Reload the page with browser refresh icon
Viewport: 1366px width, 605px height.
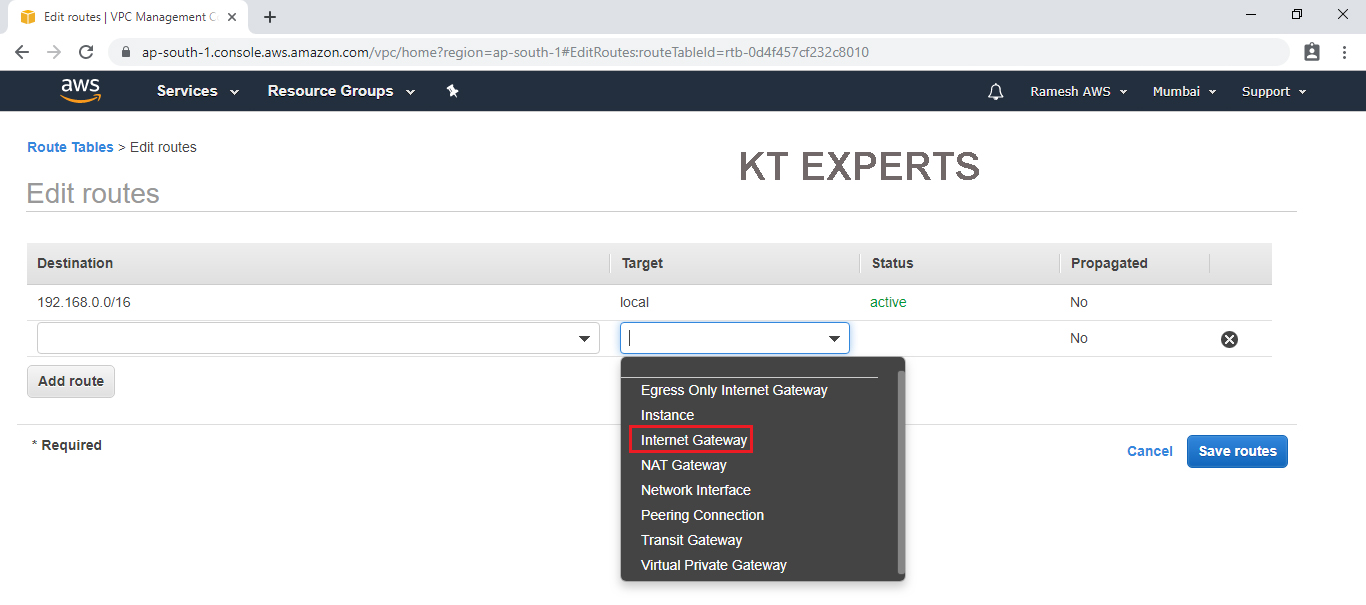coord(86,52)
